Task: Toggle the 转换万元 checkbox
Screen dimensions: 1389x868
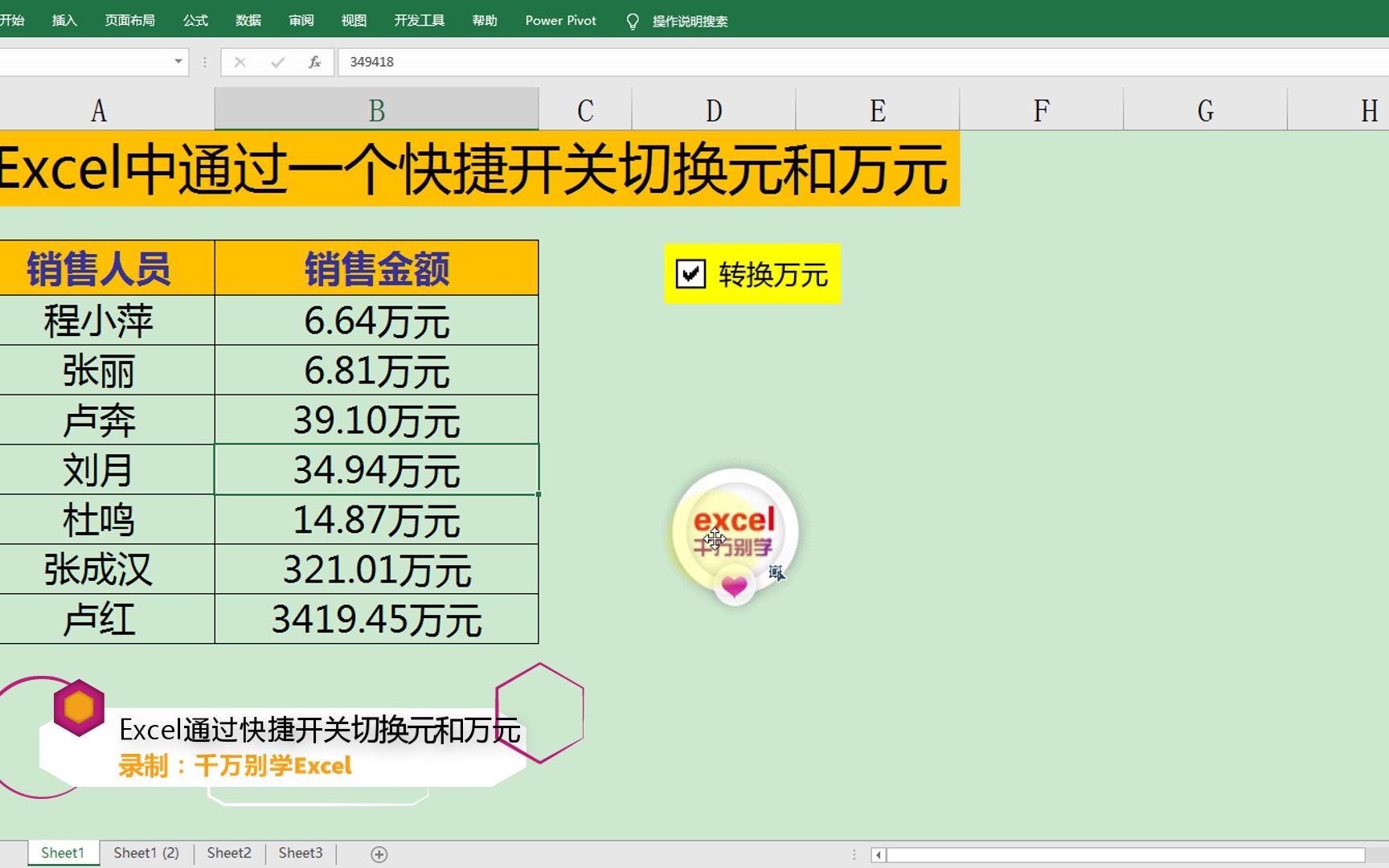Action: [690, 274]
